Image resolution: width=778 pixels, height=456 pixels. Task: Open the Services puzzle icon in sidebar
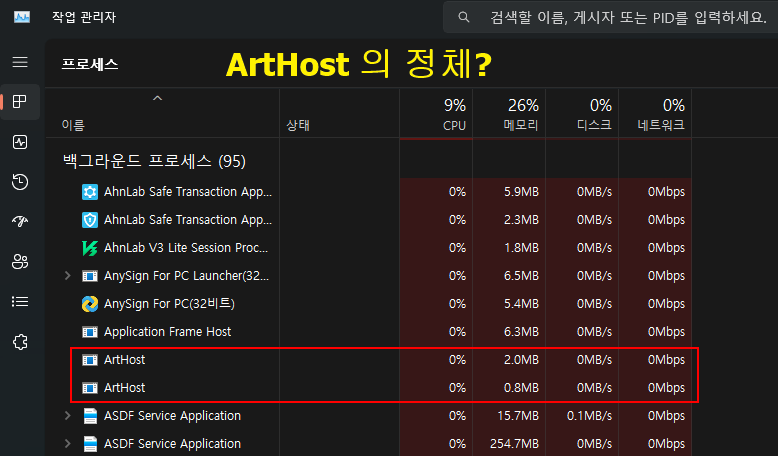20,342
